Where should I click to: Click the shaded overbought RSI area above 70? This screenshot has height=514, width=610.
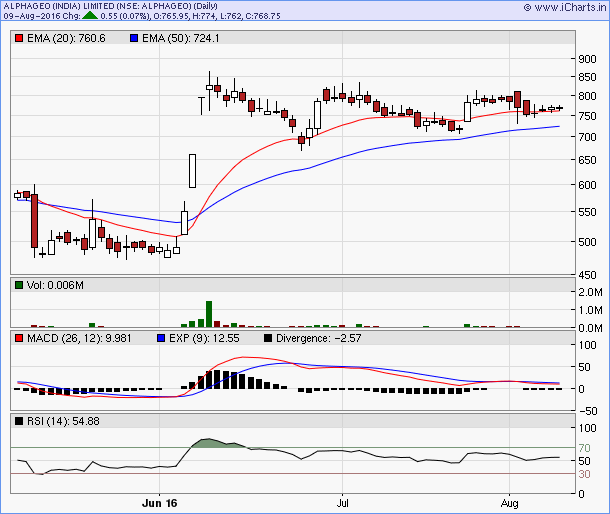pyautogui.click(x=217, y=443)
